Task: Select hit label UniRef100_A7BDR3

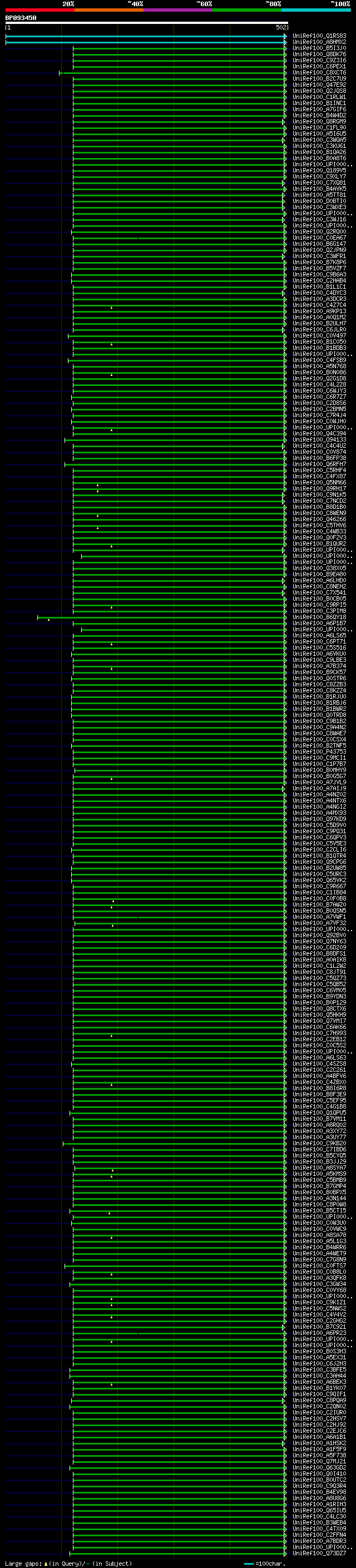Action: [319, 1541]
